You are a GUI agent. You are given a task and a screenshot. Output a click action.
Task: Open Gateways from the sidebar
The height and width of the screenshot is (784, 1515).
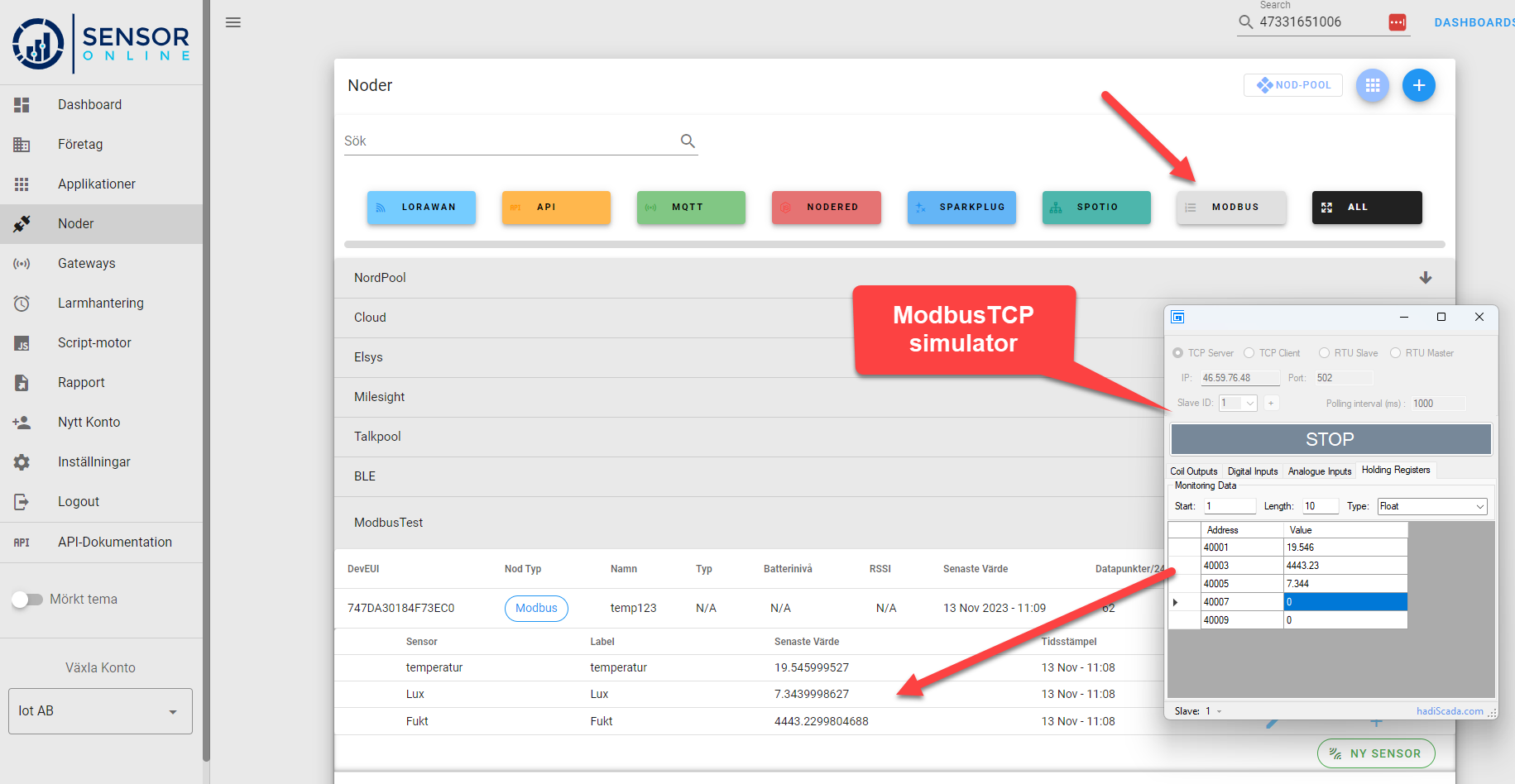click(x=86, y=263)
